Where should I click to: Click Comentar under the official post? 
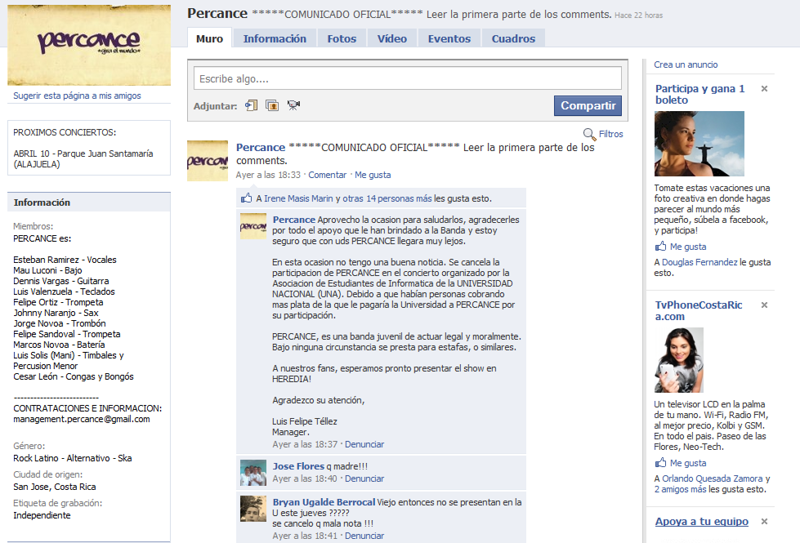tap(327, 175)
